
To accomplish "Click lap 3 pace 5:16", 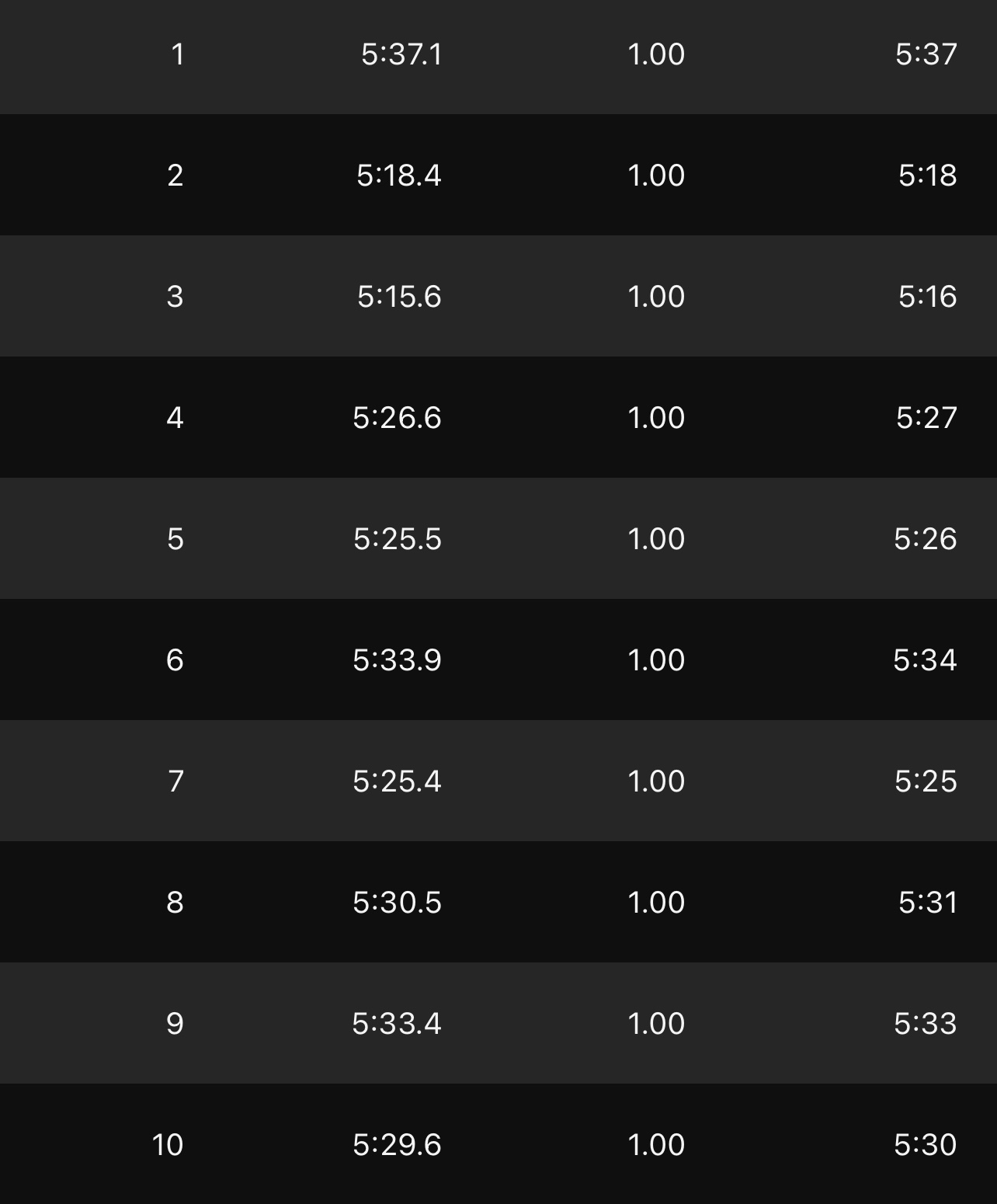I will point(928,297).
